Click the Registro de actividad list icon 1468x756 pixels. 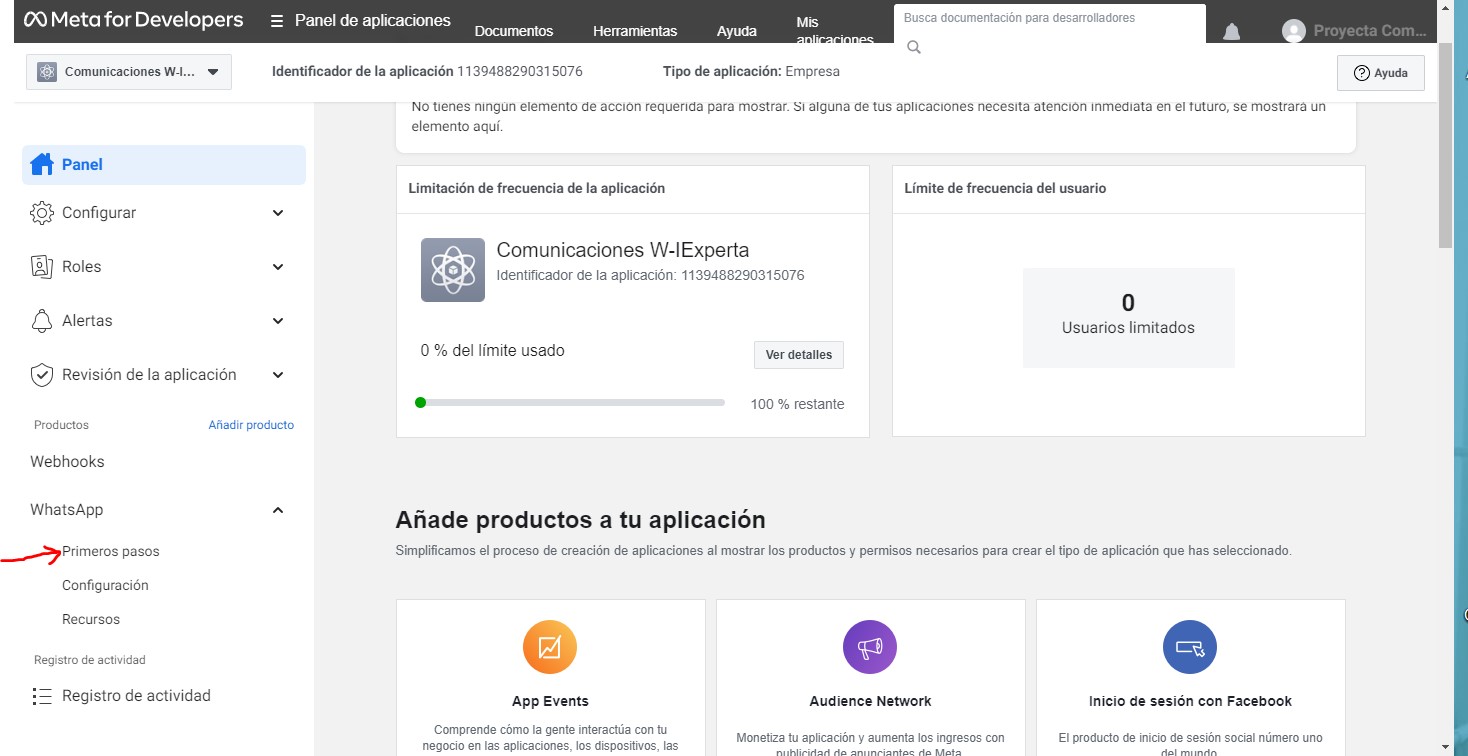pyautogui.click(x=41, y=696)
